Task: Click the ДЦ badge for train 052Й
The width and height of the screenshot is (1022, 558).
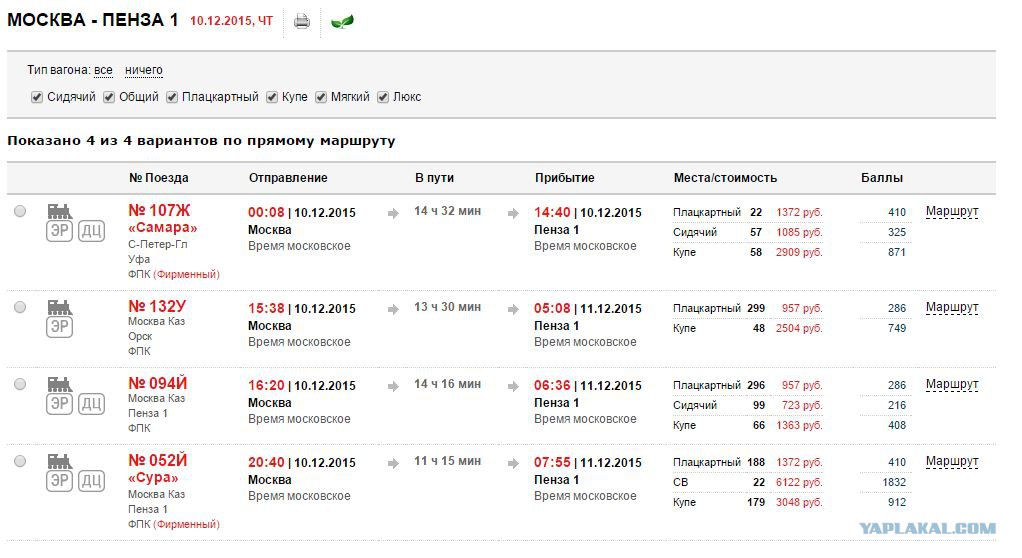Action: pyautogui.click(x=91, y=480)
